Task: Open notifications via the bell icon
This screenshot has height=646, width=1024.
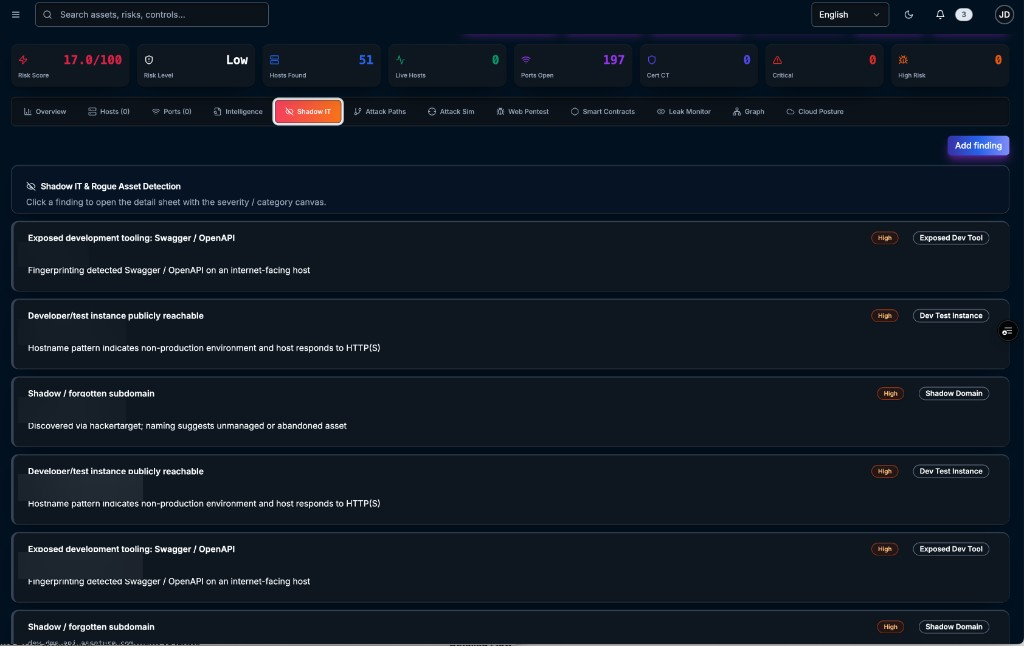Action: point(940,14)
